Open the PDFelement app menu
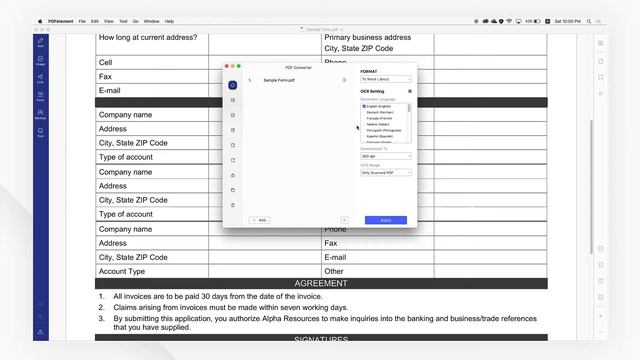 pyautogui.click(x=60, y=21)
